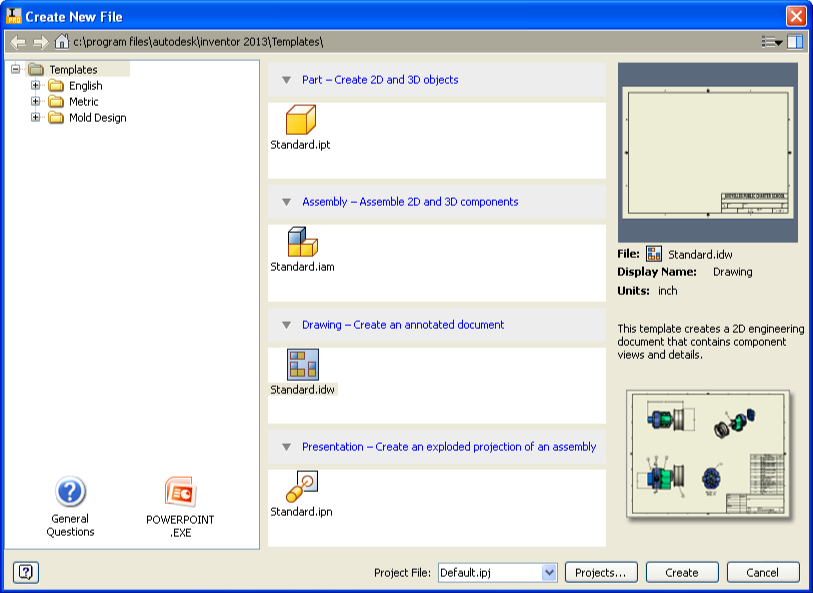Open the Project File dropdown
813x593 pixels.
coord(549,573)
